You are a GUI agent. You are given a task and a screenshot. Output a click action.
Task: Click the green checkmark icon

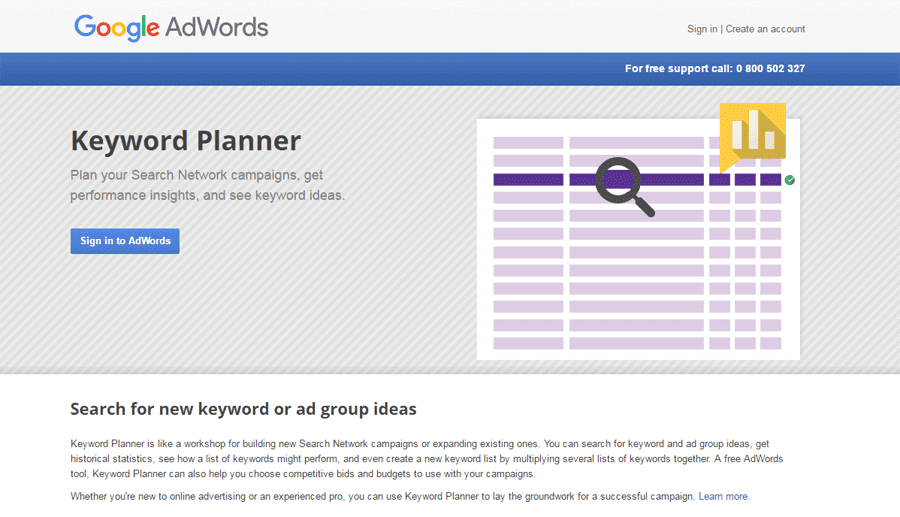[x=790, y=180]
